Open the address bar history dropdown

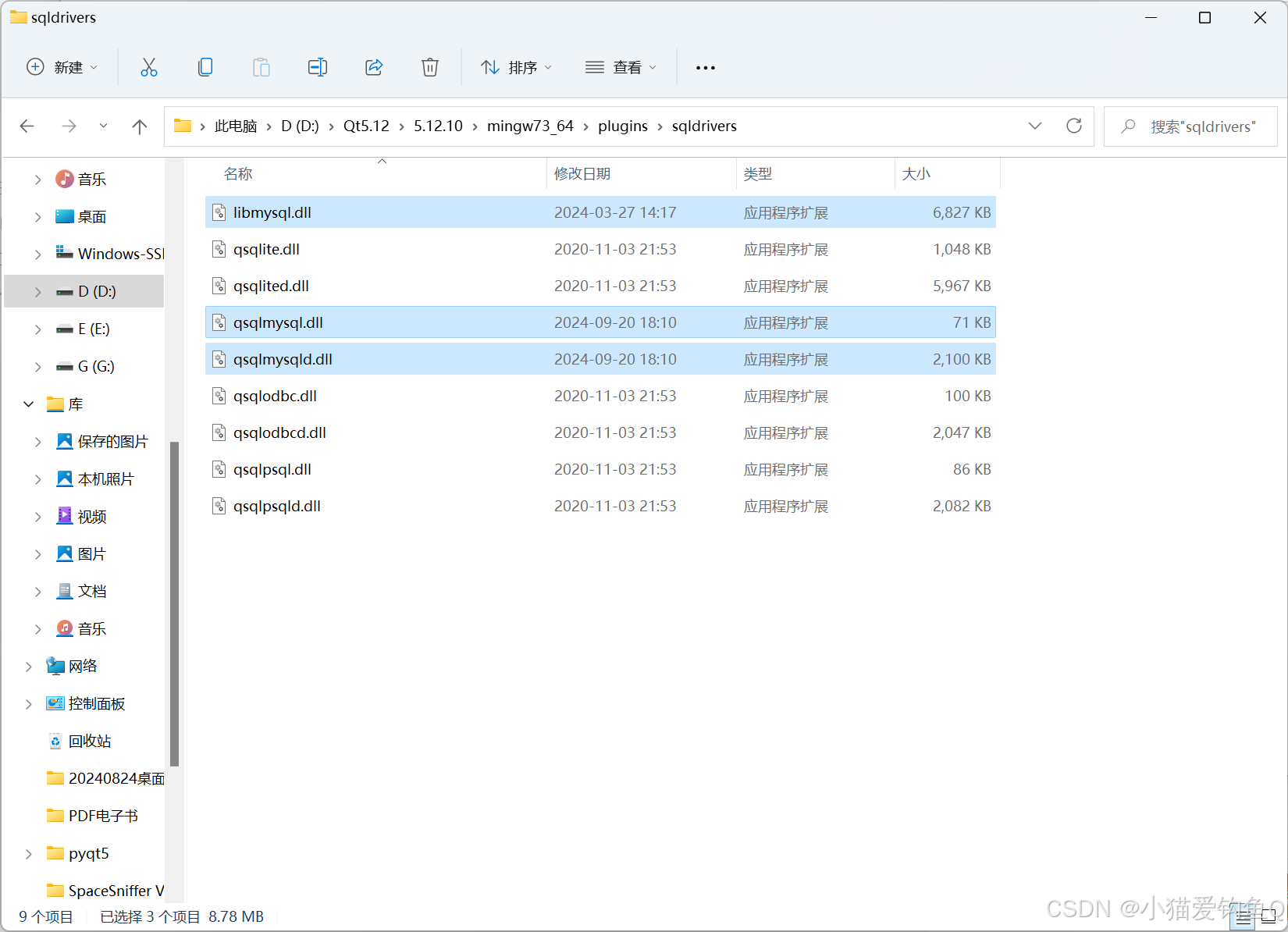click(x=1035, y=126)
